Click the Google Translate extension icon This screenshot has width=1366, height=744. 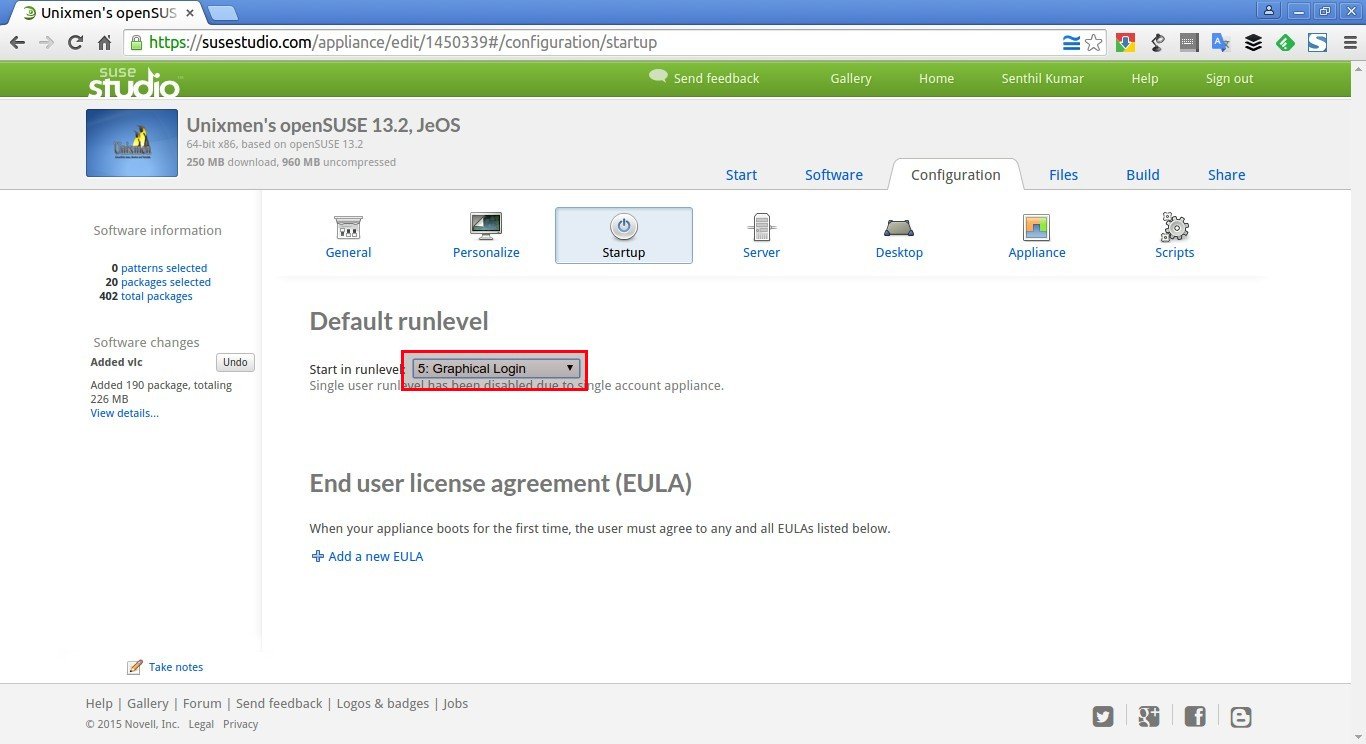click(1221, 43)
